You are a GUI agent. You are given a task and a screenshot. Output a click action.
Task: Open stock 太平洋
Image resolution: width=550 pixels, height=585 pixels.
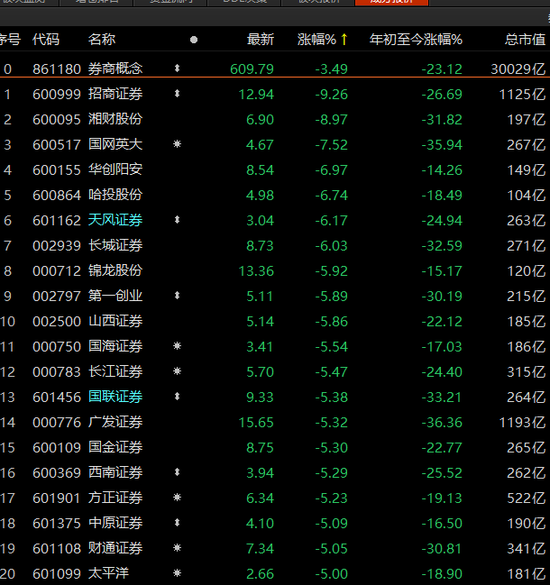[109, 573]
